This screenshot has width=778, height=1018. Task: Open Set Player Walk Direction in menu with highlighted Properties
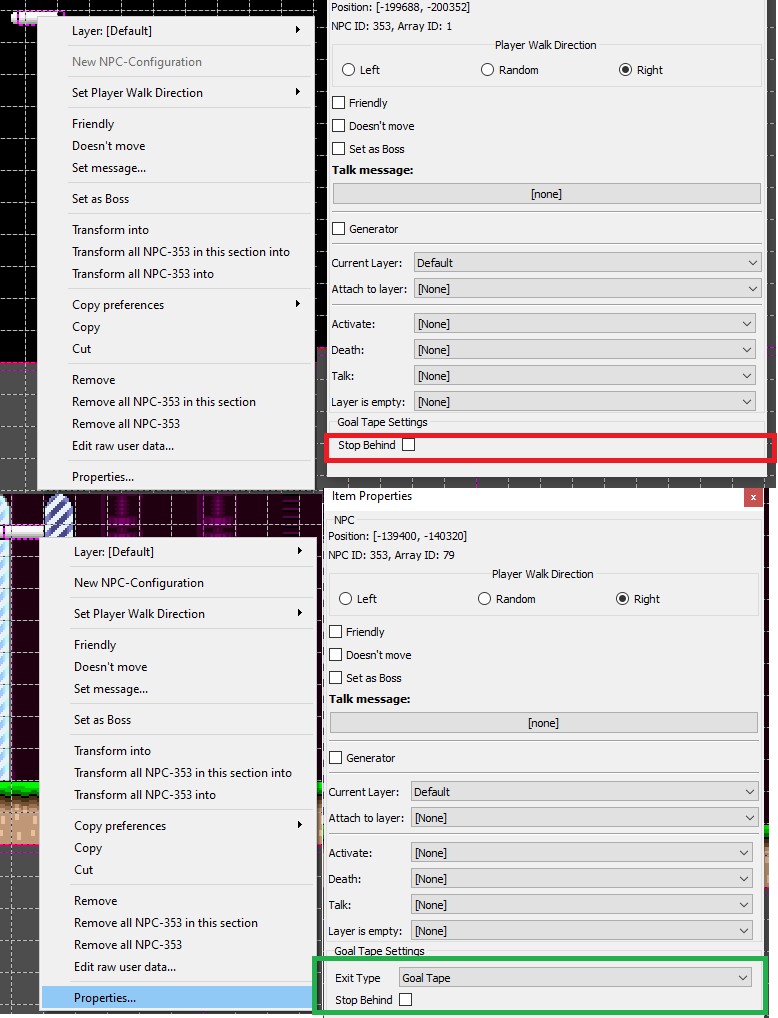[177, 614]
